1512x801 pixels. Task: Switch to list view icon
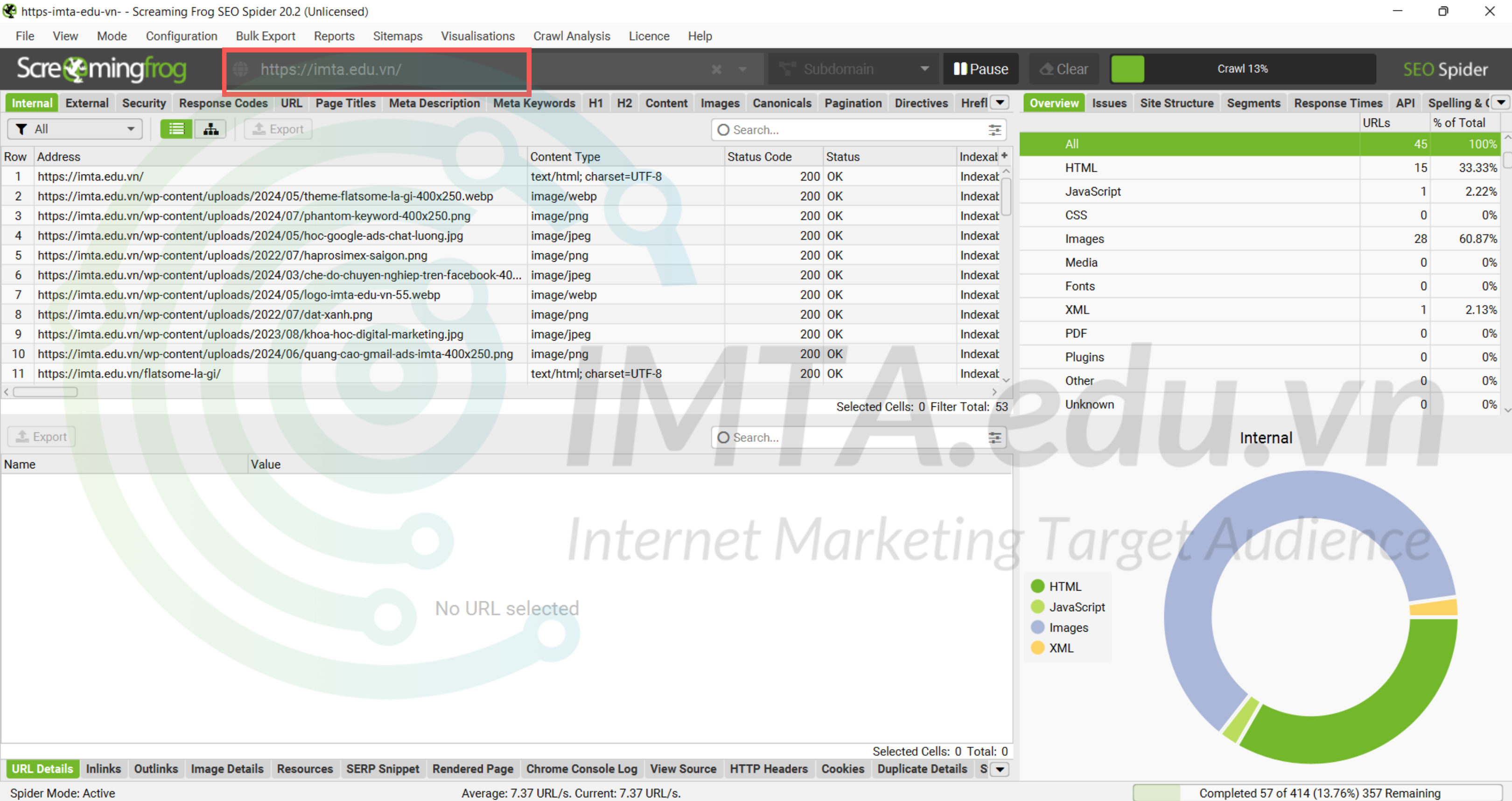(x=176, y=129)
